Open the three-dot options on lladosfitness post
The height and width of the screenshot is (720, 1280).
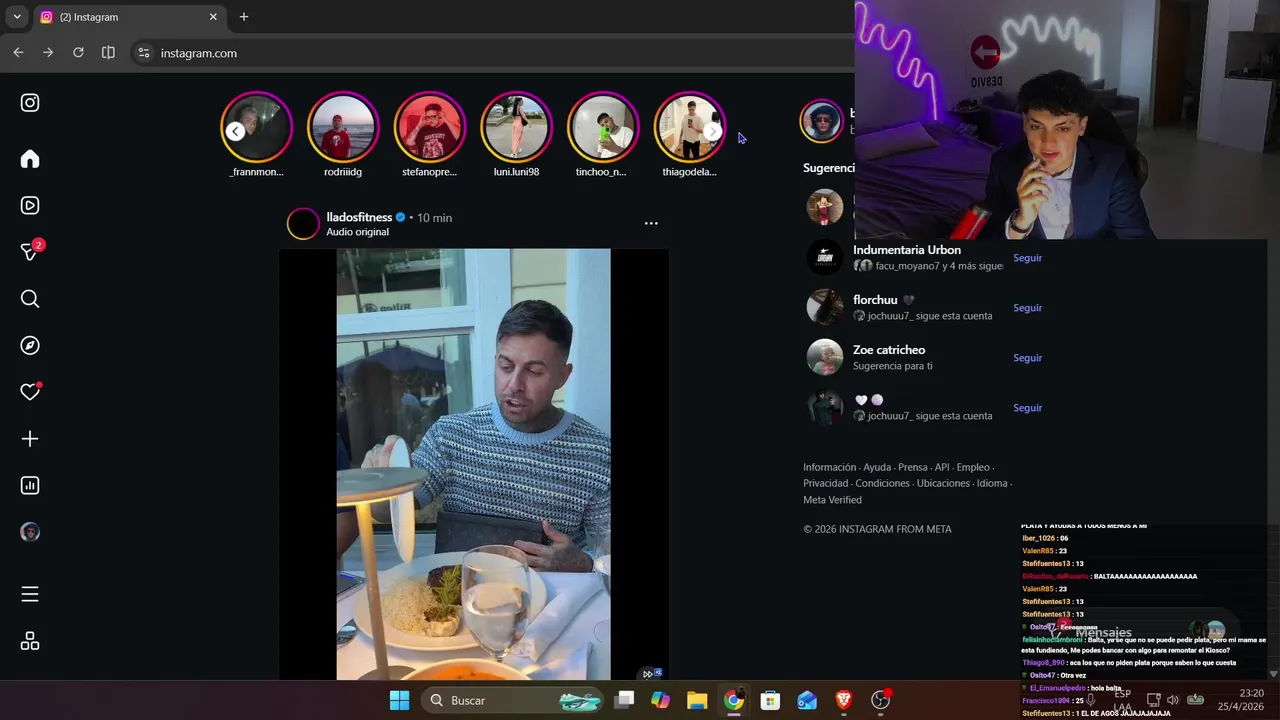651,223
